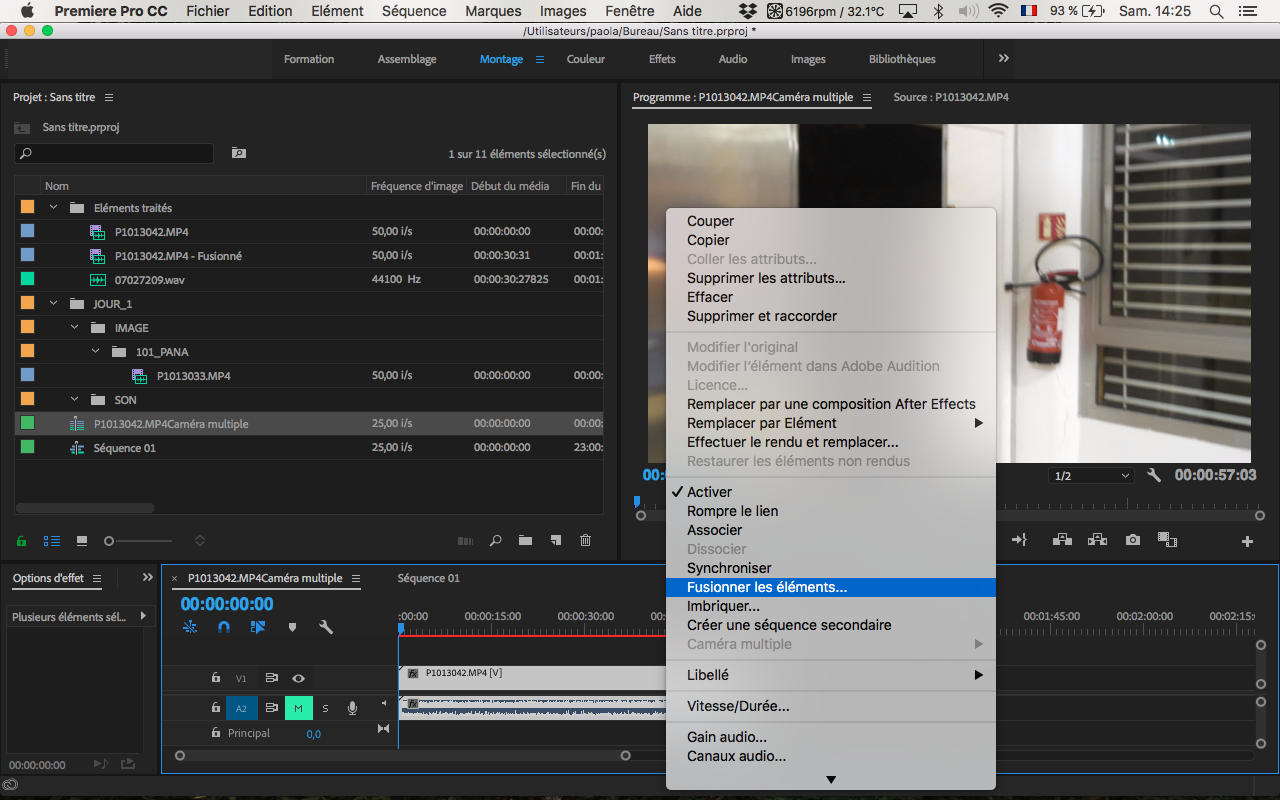Open the Programme panel menu
The image size is (1280, 800).
pyautogui.click(x=867, y=98)
